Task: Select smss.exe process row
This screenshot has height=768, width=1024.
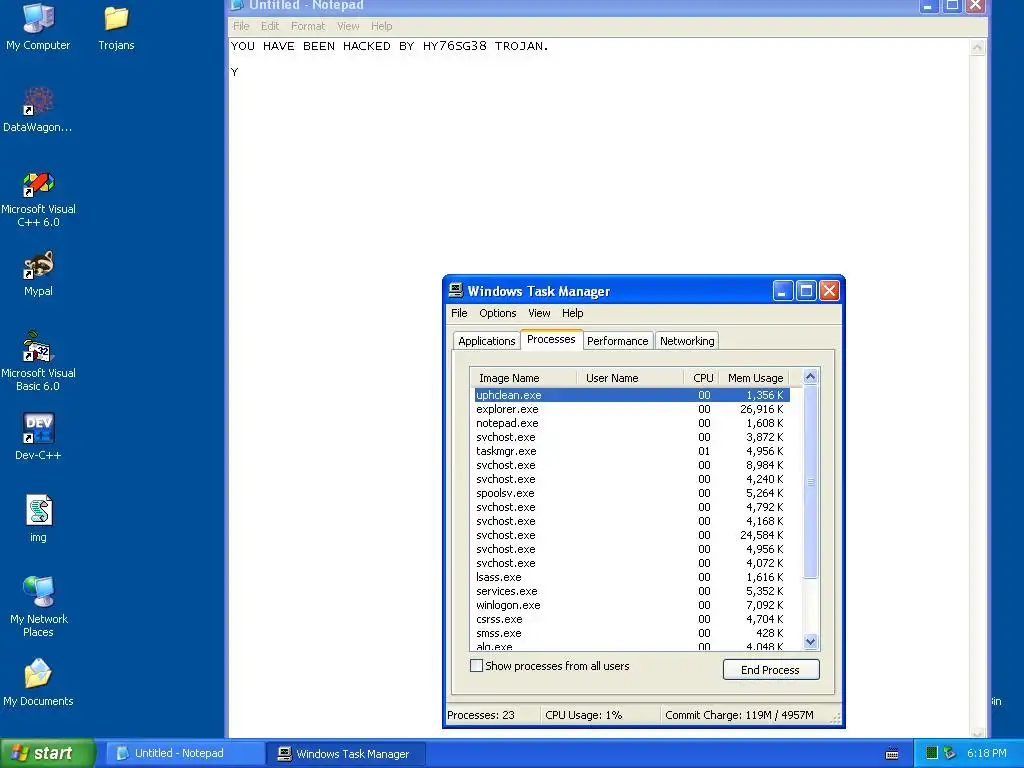Action: (x=632, y=633)
